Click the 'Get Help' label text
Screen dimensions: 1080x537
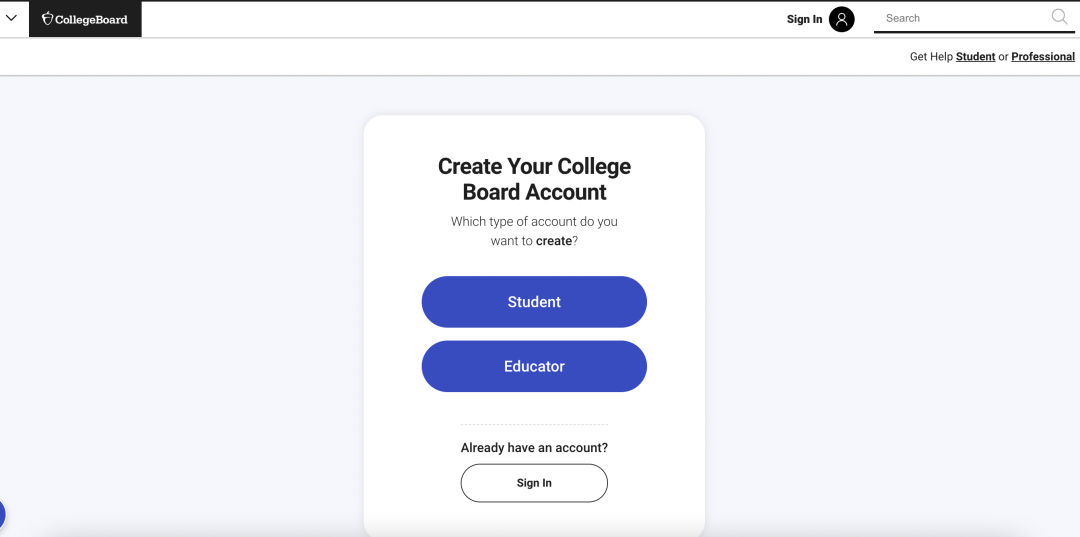tap(931, 57)
